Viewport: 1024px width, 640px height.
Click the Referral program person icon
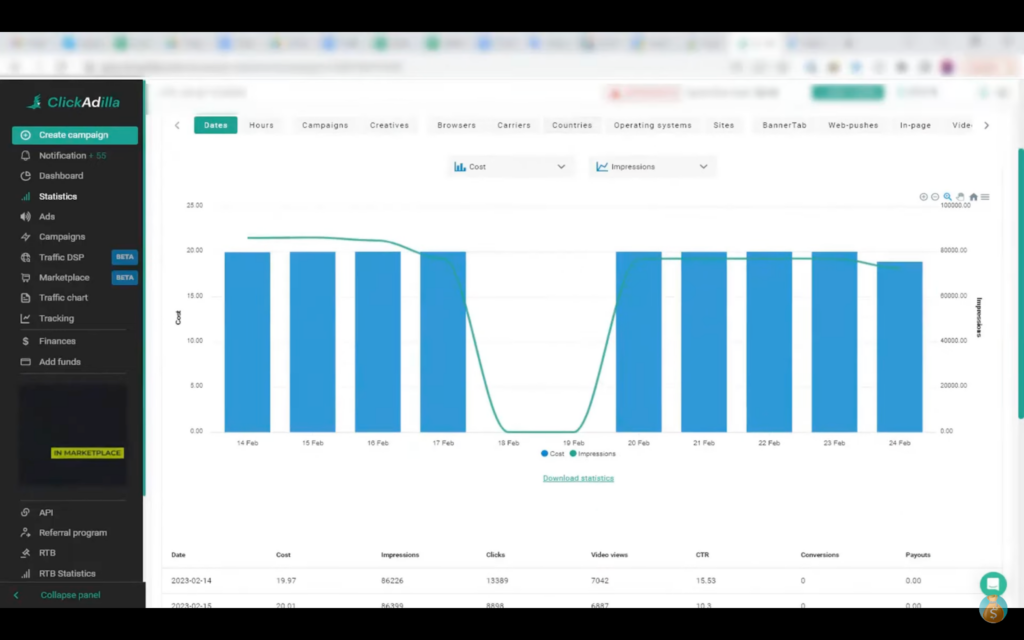(25, 533)
